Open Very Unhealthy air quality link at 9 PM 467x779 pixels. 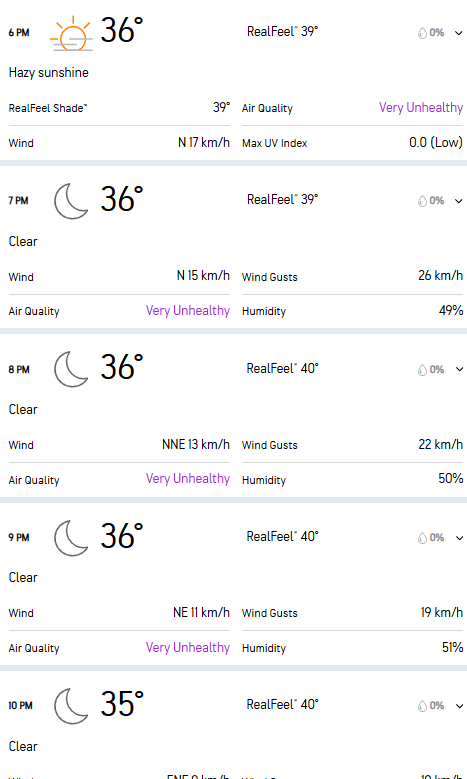pyautogui.click(x=188, y=647)
